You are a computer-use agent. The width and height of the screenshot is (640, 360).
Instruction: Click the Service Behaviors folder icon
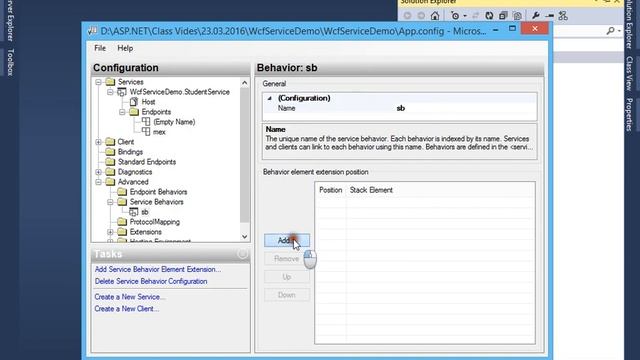point(122,202)
